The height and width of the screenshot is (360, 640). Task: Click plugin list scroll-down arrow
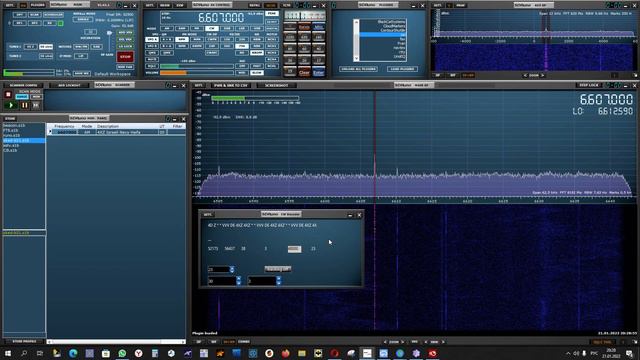click(x=356, y=58)
